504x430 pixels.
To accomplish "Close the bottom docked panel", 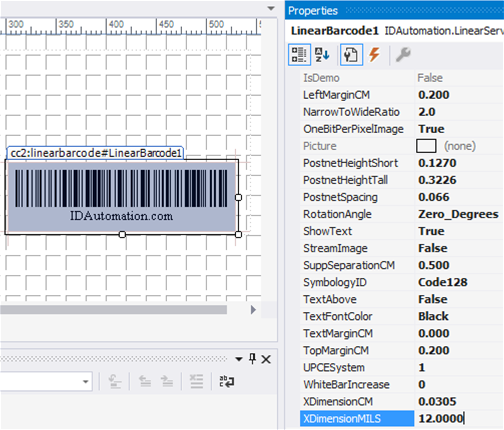I will click(x=266, y=359).
